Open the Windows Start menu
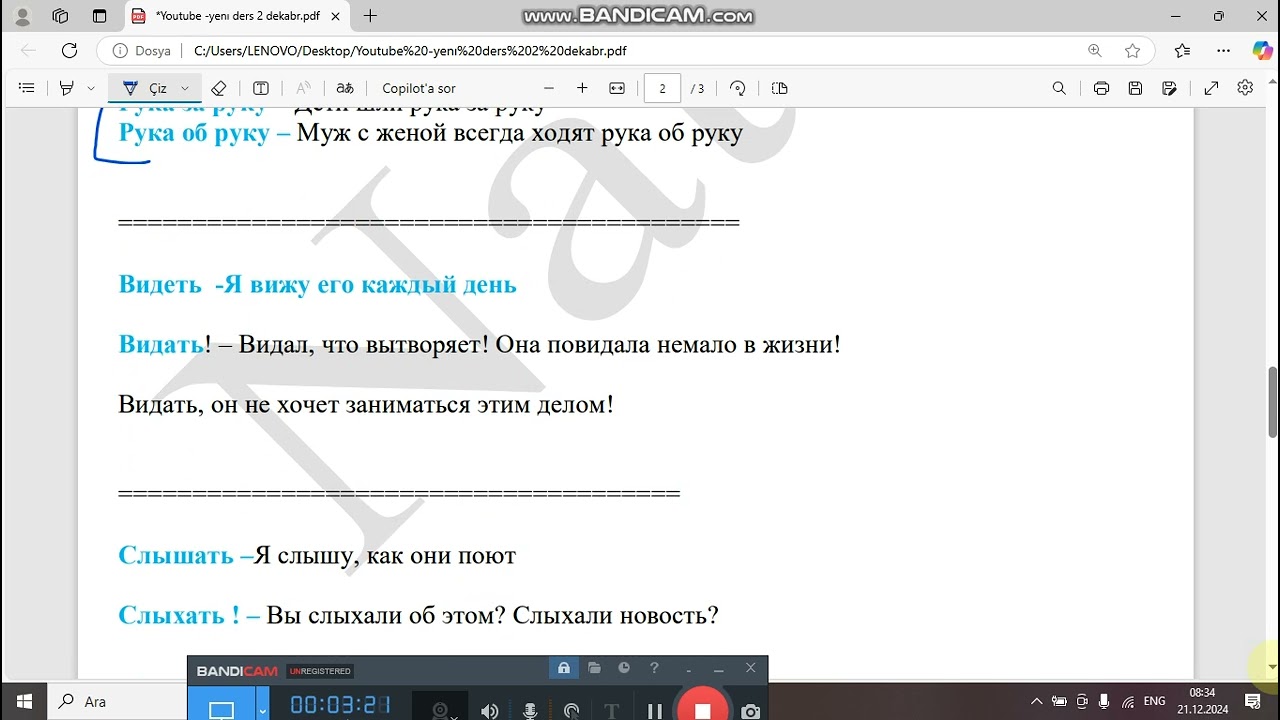 tap(24, 702)
